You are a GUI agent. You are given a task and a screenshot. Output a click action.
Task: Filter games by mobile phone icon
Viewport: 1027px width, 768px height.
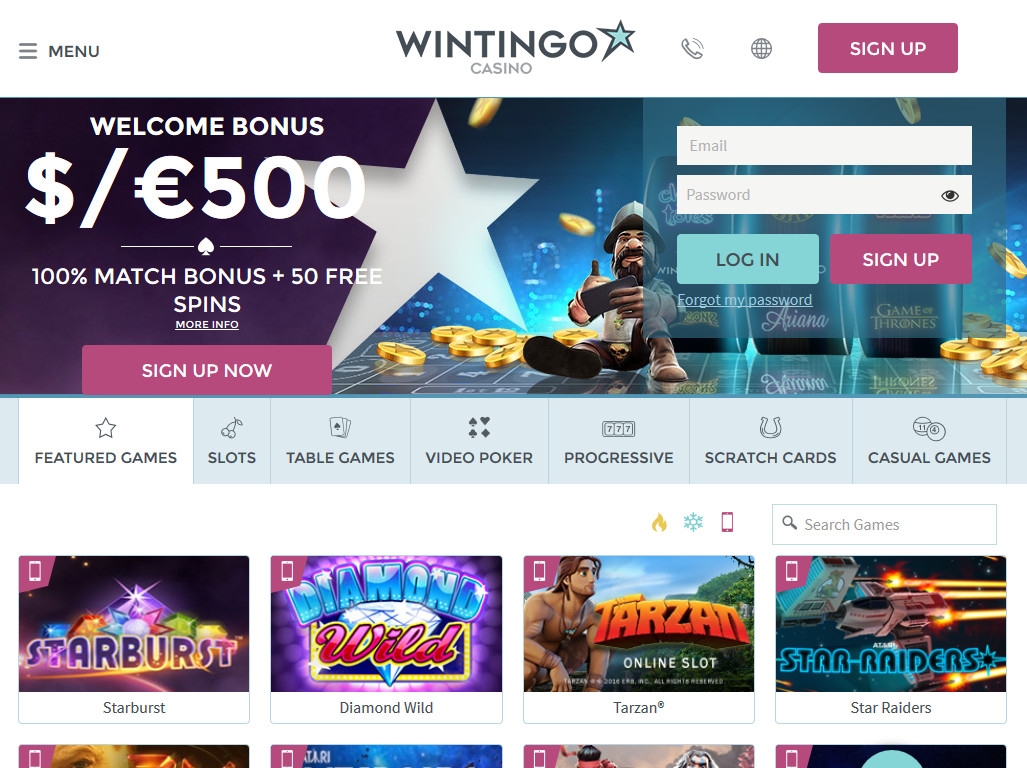click(x=727, y=522)
